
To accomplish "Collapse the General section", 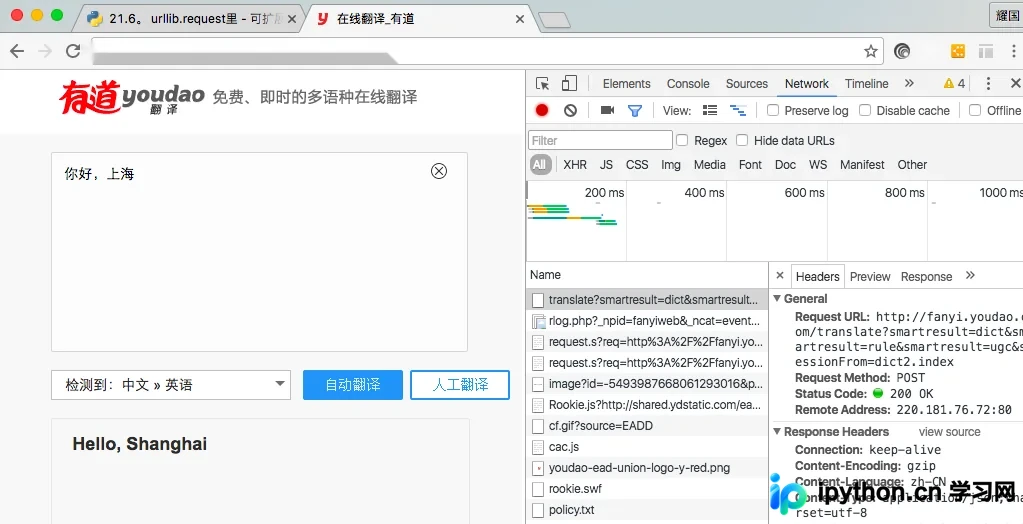I will (x=777, y=298).
